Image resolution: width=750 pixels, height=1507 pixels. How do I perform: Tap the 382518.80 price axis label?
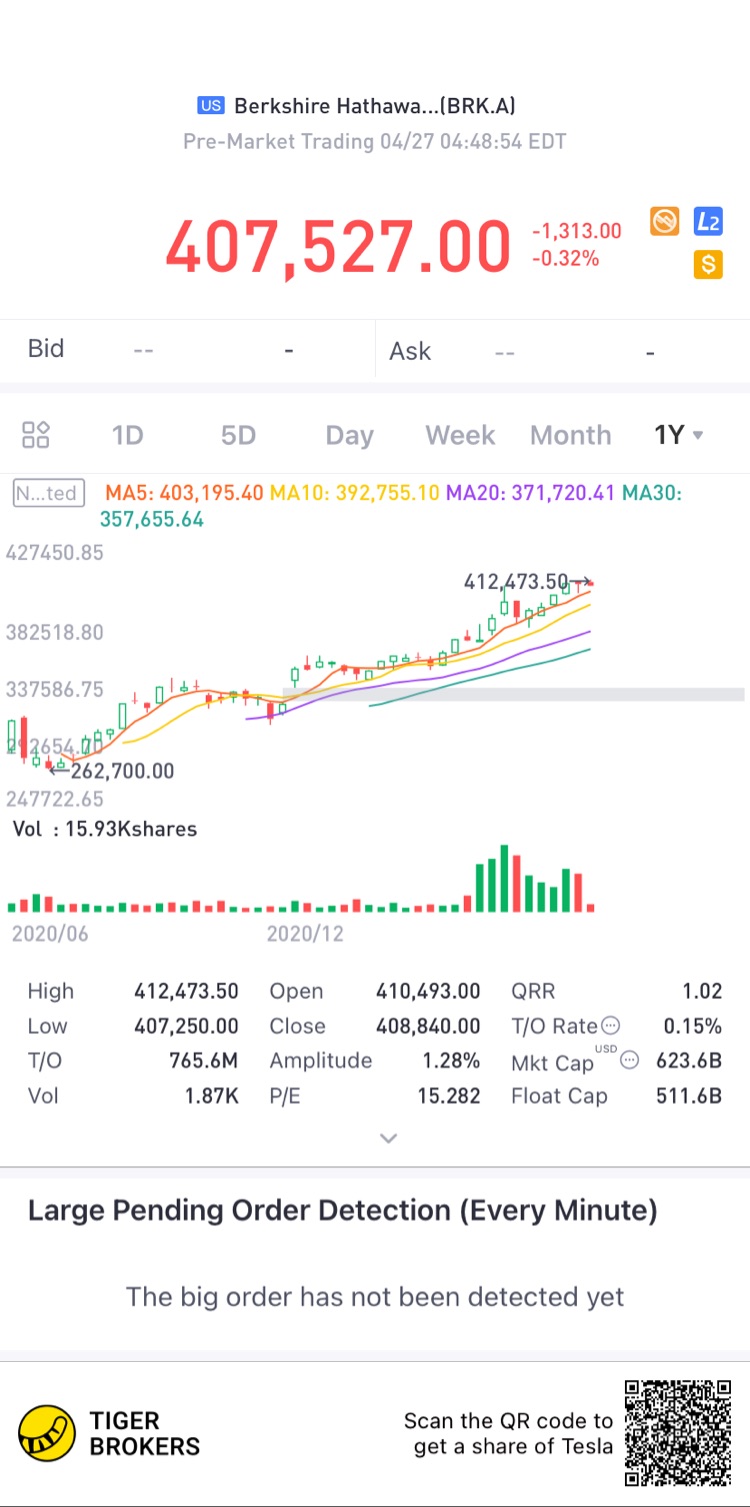[x=55, y=632]
